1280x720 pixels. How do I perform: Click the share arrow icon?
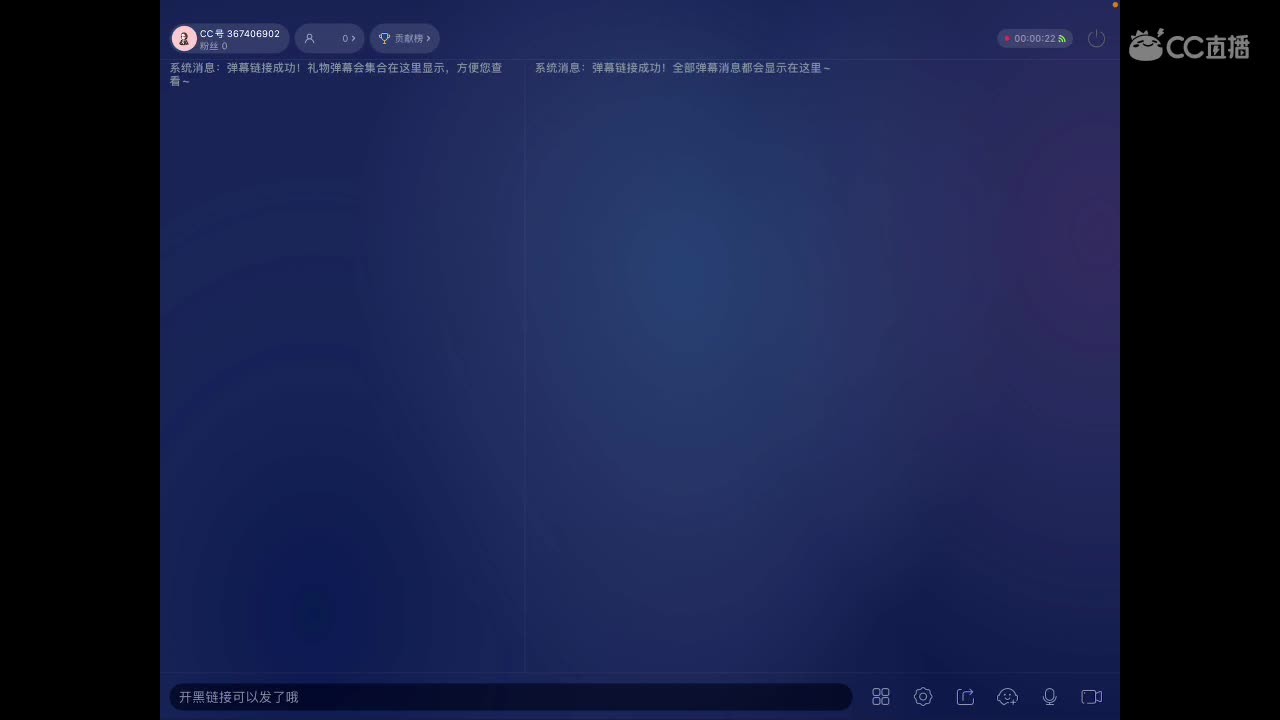point(966,697)
